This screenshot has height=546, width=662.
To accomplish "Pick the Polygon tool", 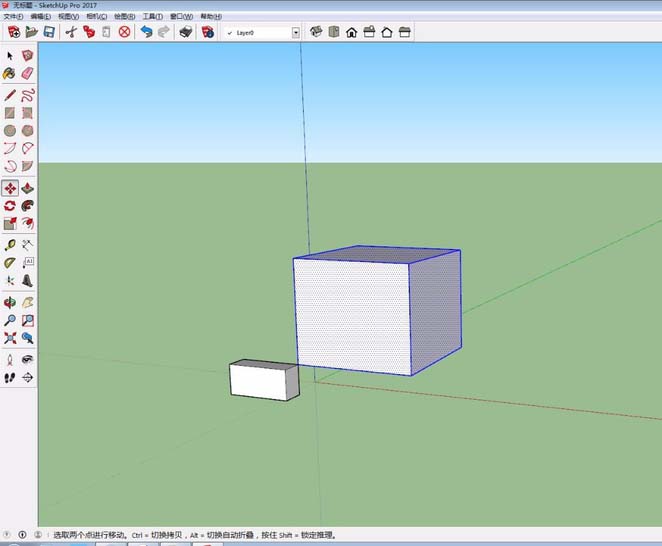I will tap(27, 130).
